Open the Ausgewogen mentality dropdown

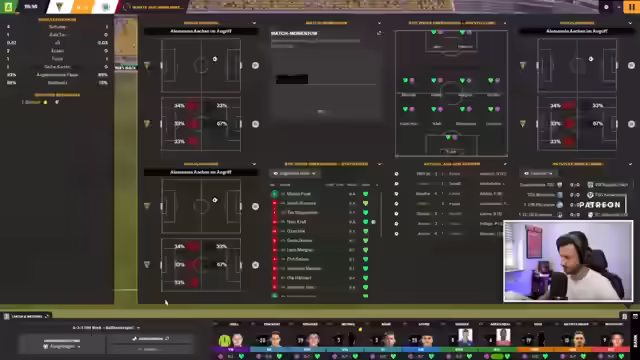pos(62,347)
